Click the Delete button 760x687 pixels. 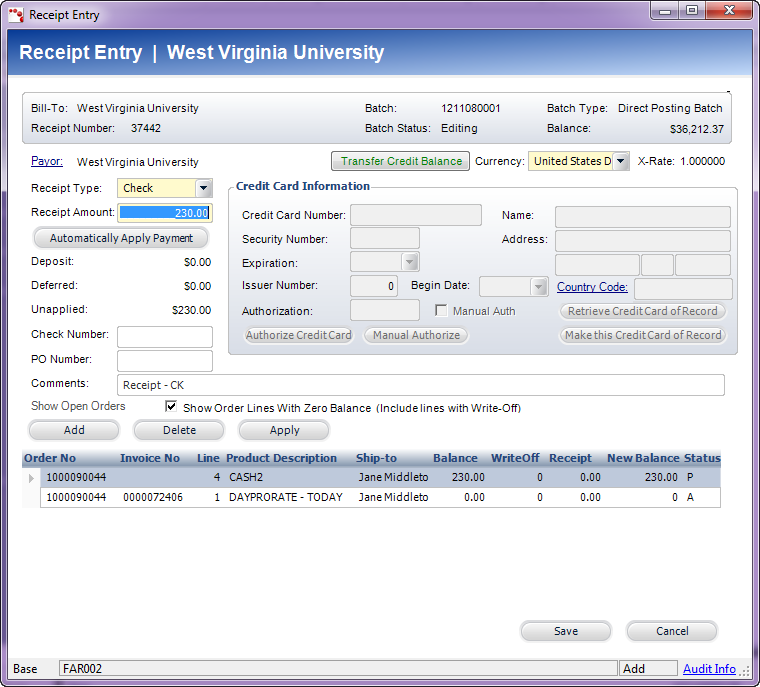(x=179, y=431)
